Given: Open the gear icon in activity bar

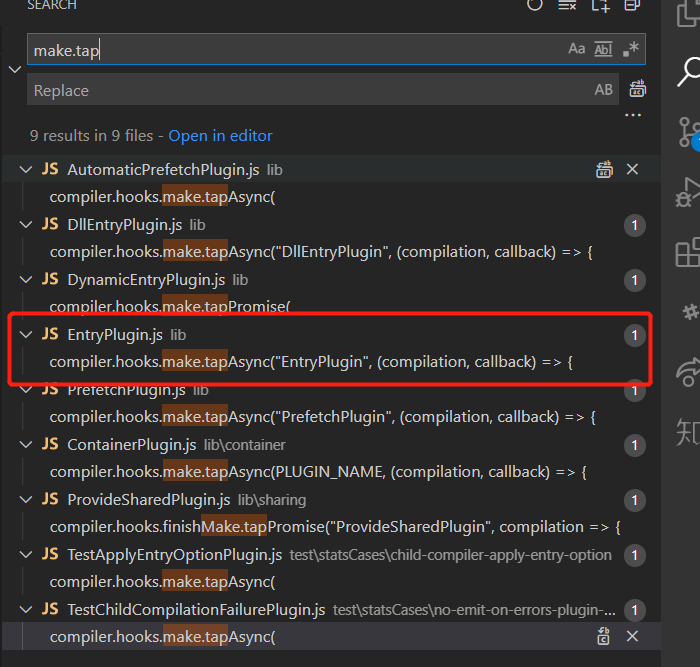Looking at the screenshot, I should (691, 312).
